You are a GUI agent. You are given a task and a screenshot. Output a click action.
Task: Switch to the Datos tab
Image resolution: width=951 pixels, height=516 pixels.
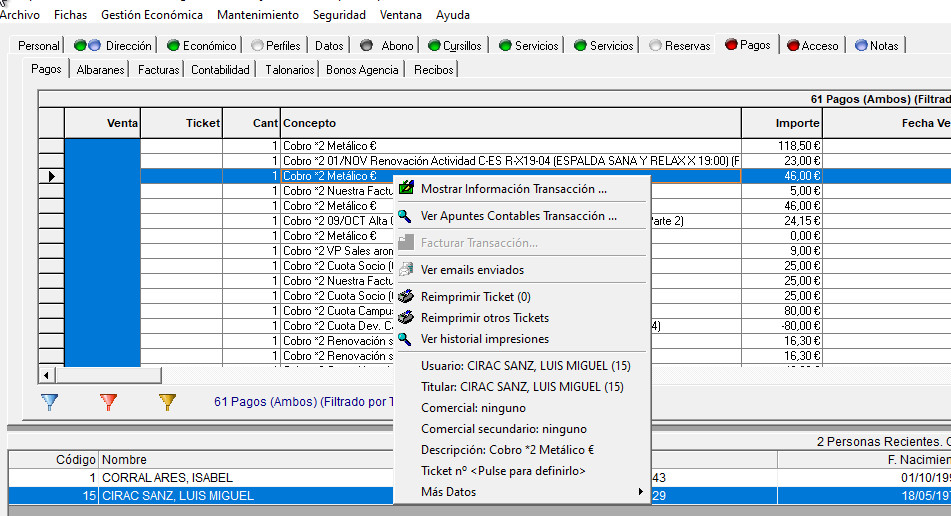[329, 45]
